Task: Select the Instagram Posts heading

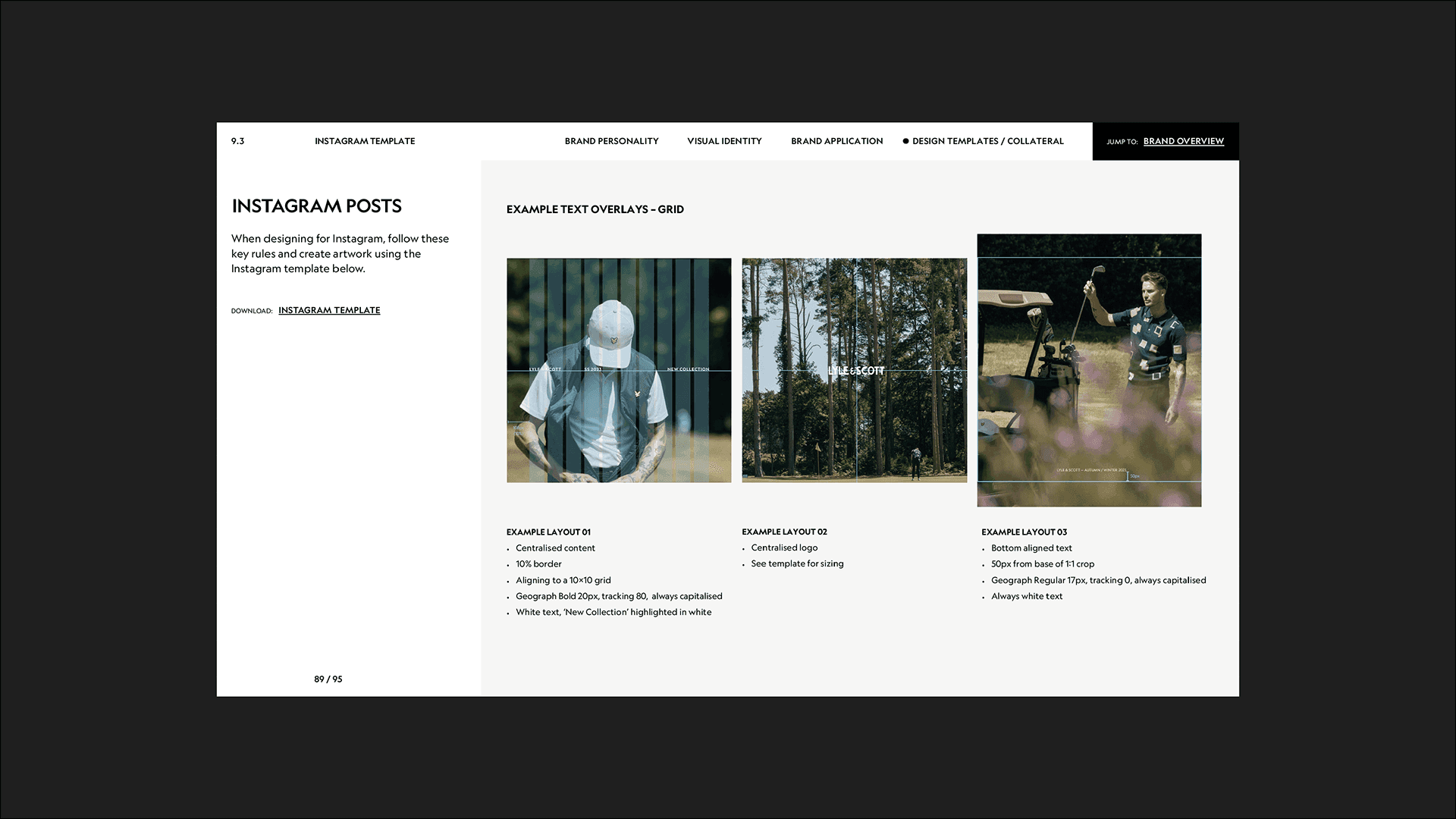Action: click(316, 206)
